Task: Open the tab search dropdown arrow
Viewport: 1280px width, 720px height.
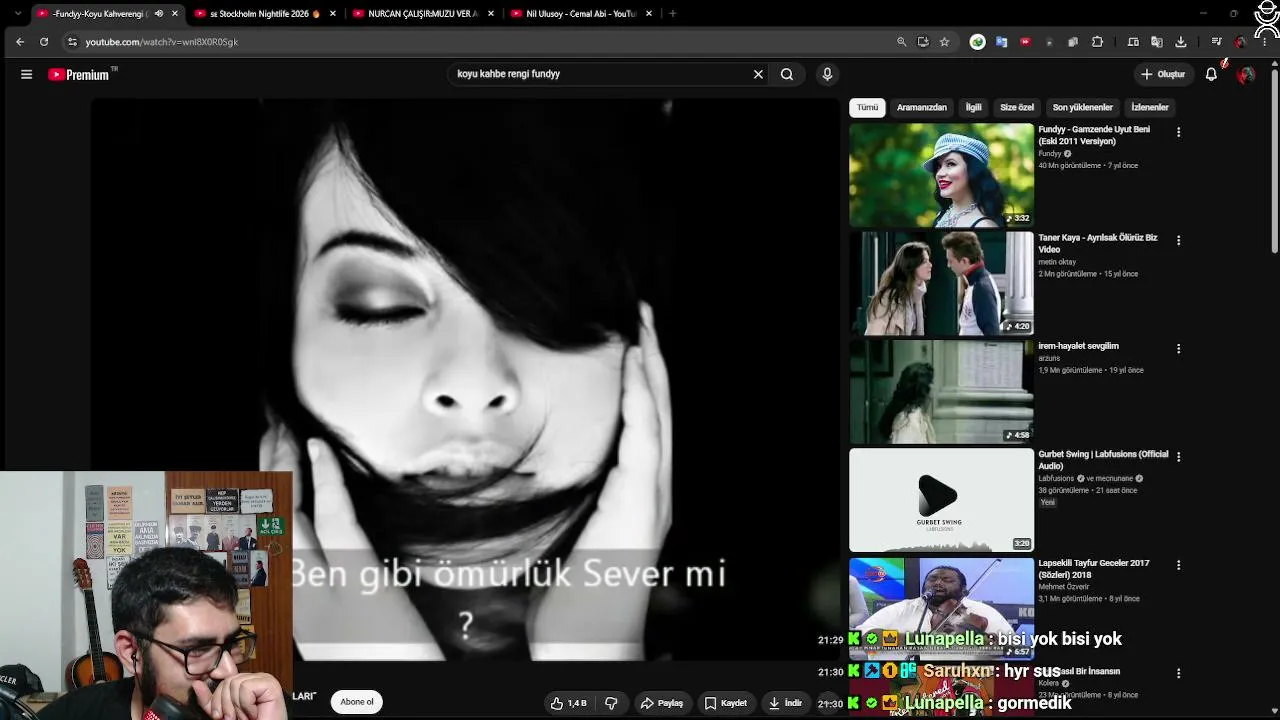Action: point(17,14)
